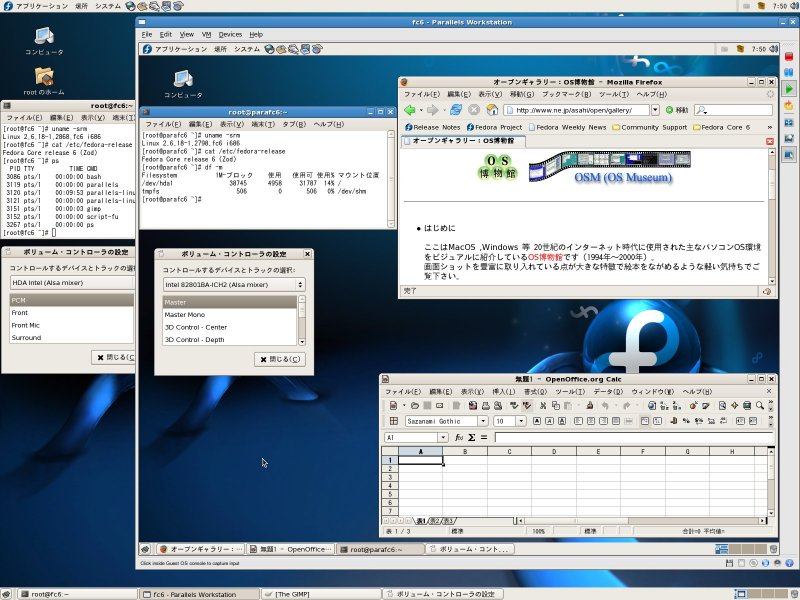The image size is (800, 600).
Task: Open Computer icon on host desktop
Action: tap(44, 41)
